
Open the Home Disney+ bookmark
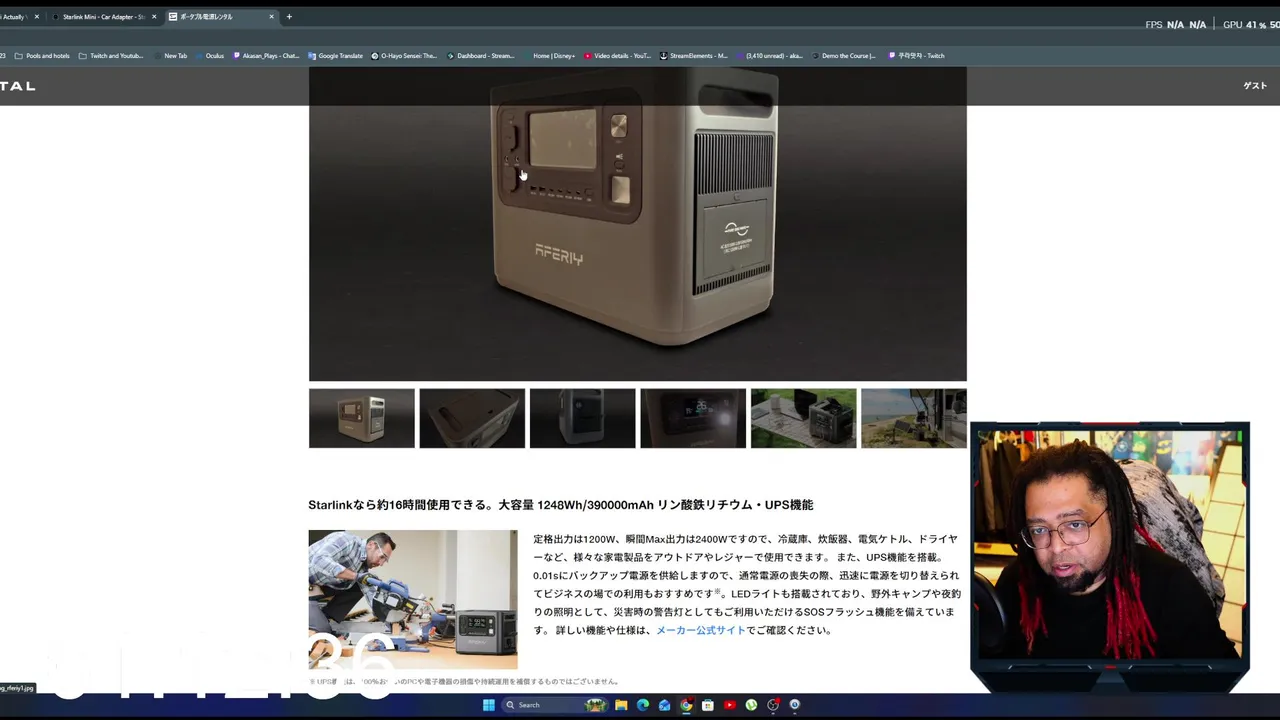tap(549, 56)
